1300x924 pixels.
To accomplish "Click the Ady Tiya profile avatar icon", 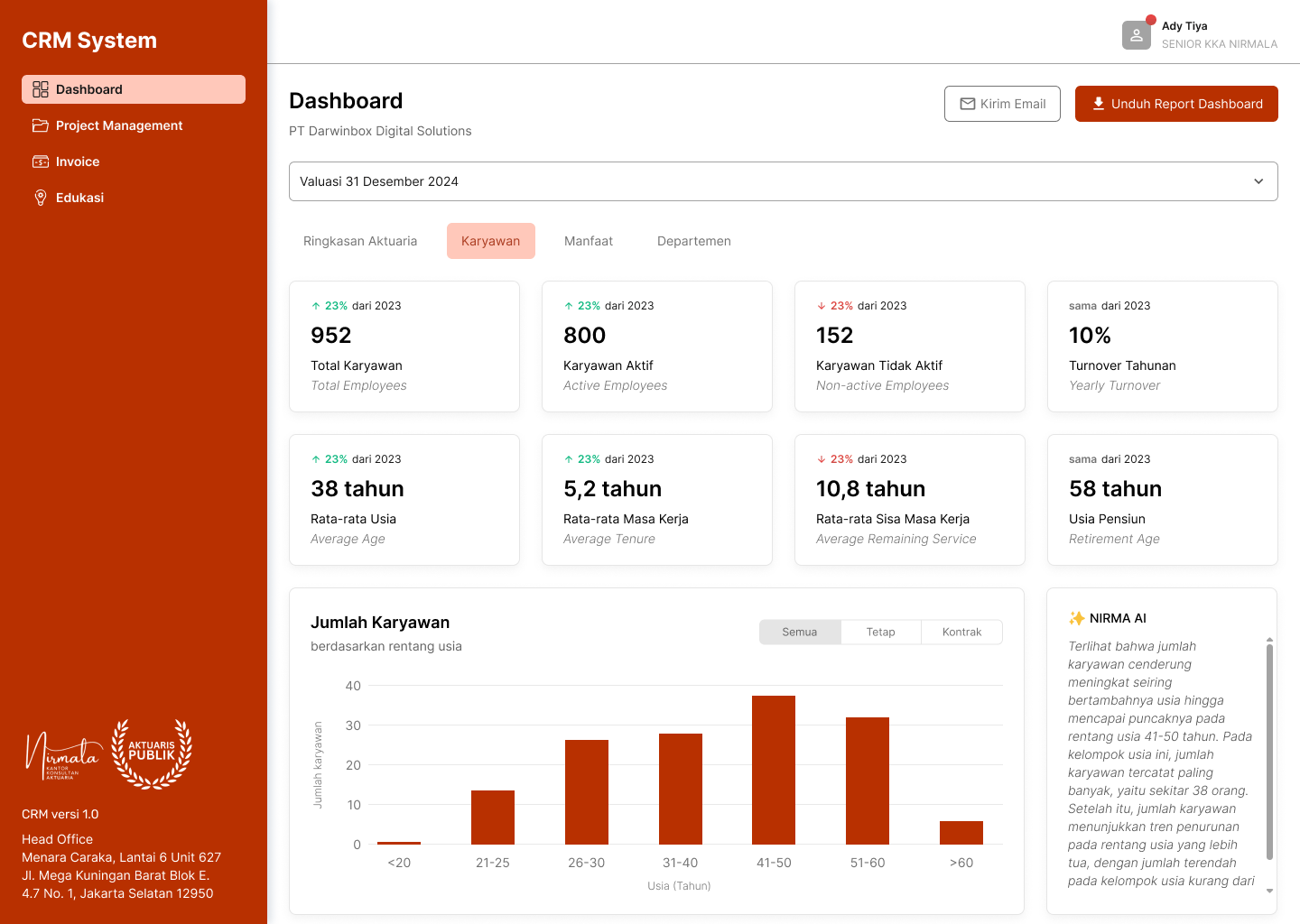I will tap(1136, 35).
